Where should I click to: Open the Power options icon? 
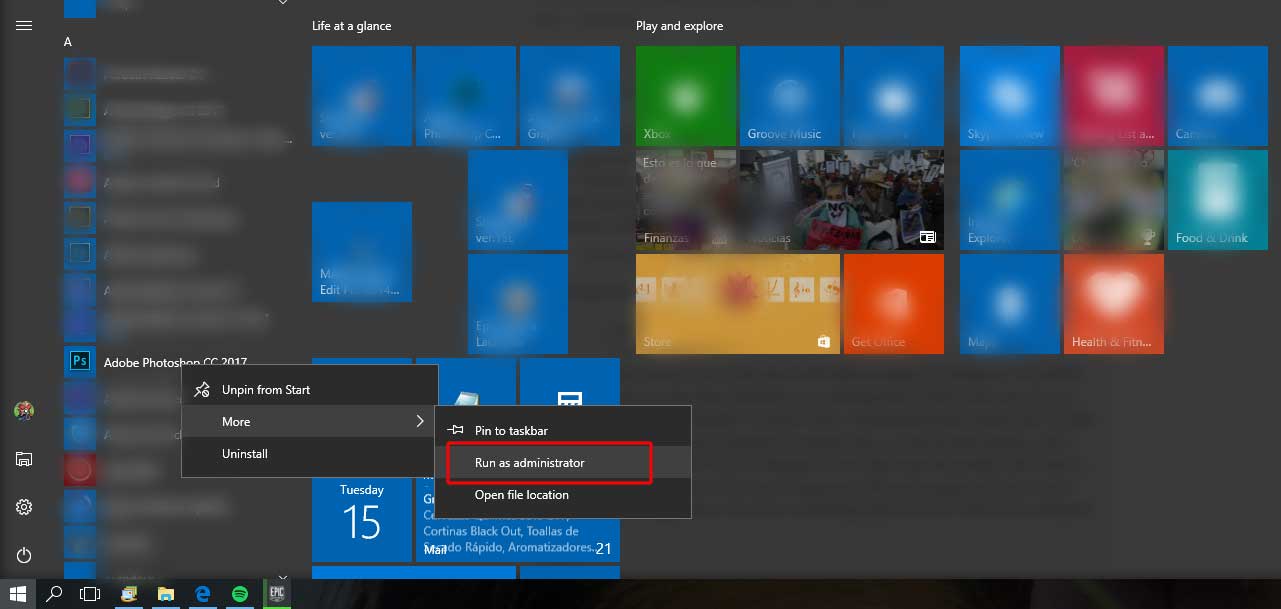pos(24,555)
